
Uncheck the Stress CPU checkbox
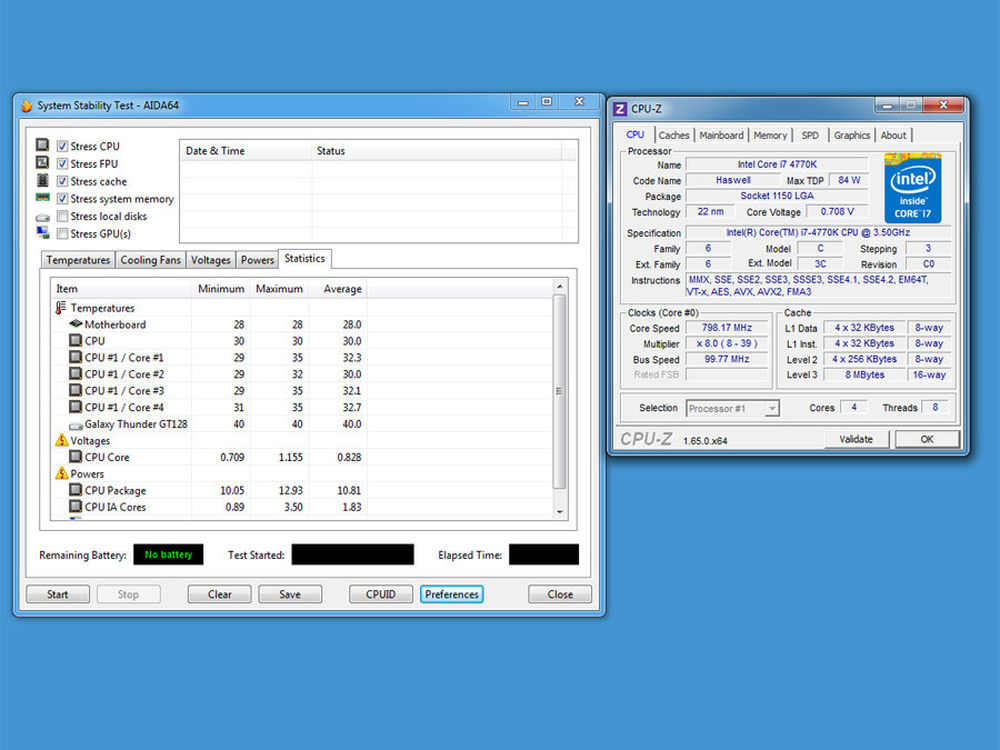tap(62, 146)
